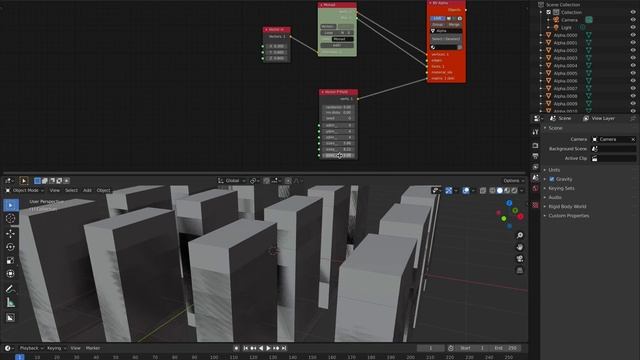Toggle Collection visibility eye icon

tap(633, 12)
